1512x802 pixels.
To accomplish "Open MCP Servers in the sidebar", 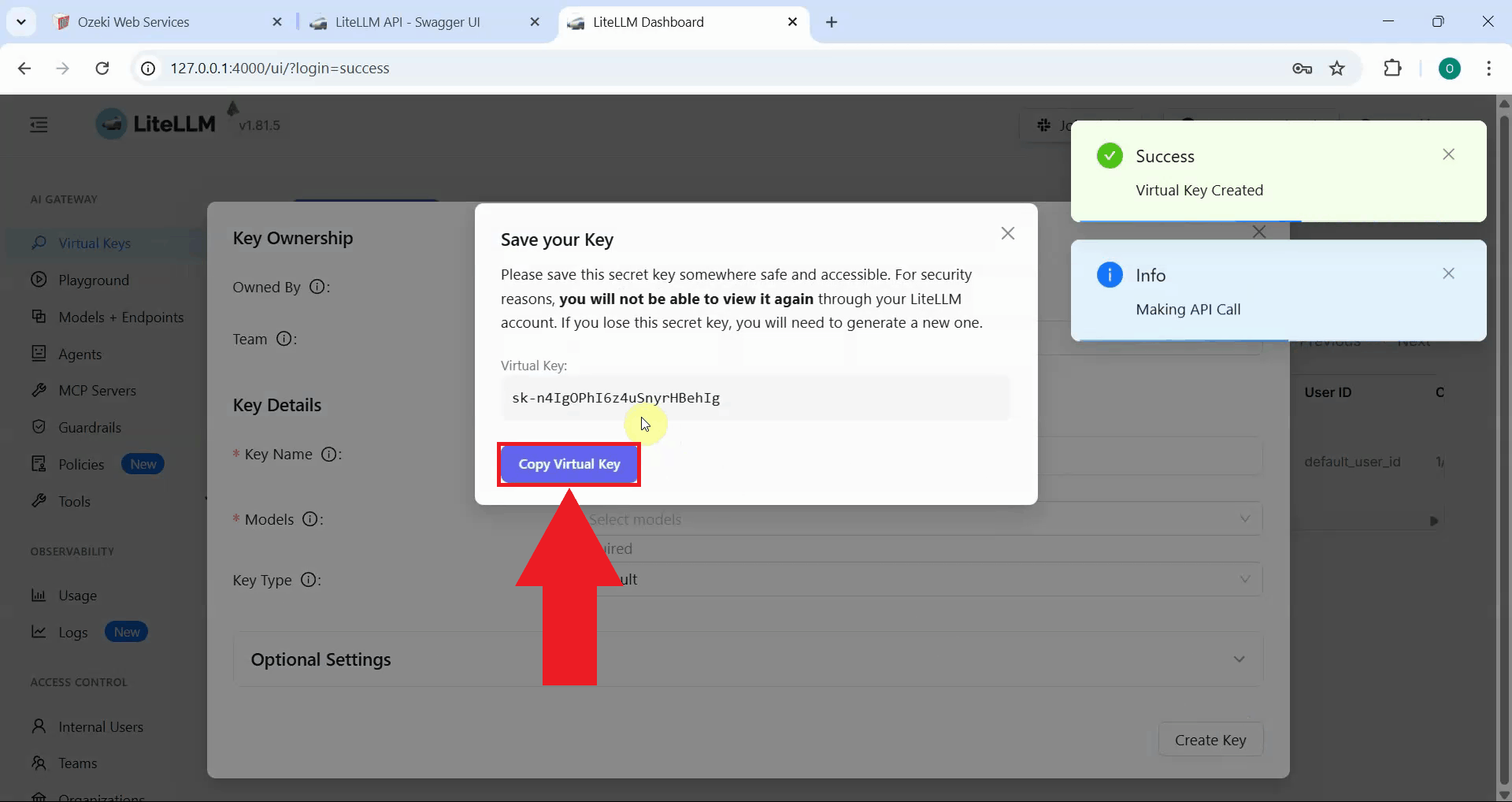I will click(97, 390).
